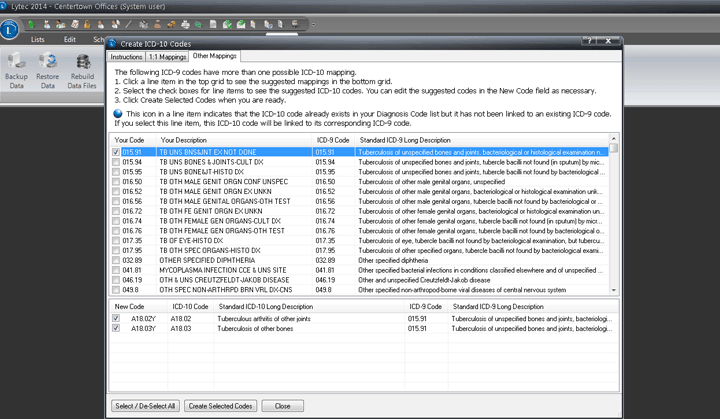Click the top grid scrollbar up arrow
This screenshot has height=419, width=720.
click(x=613, y=138)
